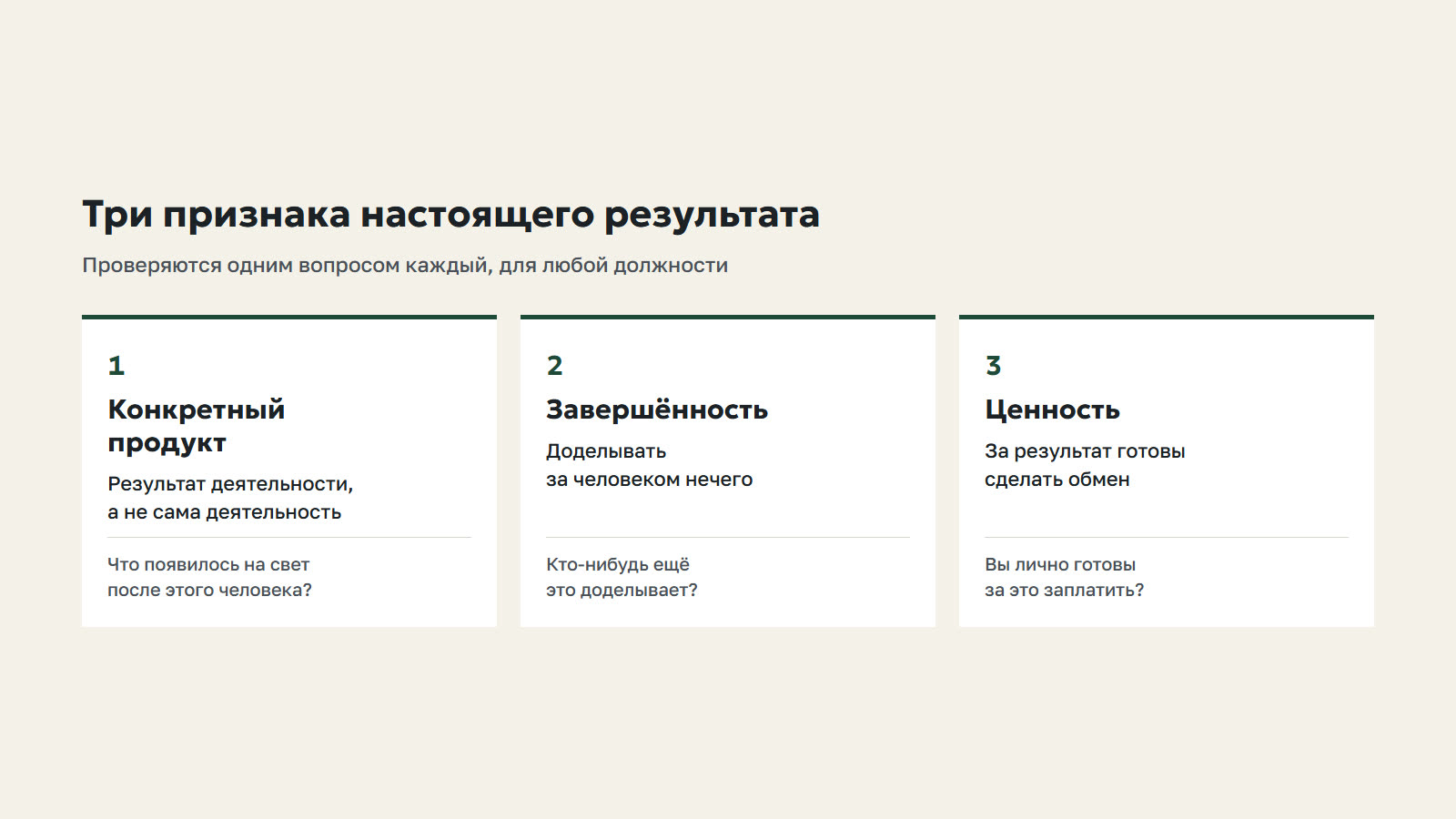The width and height of the screenshot is (1456, 819).
Task: Click the subtitle 'Проверяются одним вопросом каждый'
Action: pyautogui.click(x=405, y=266)
